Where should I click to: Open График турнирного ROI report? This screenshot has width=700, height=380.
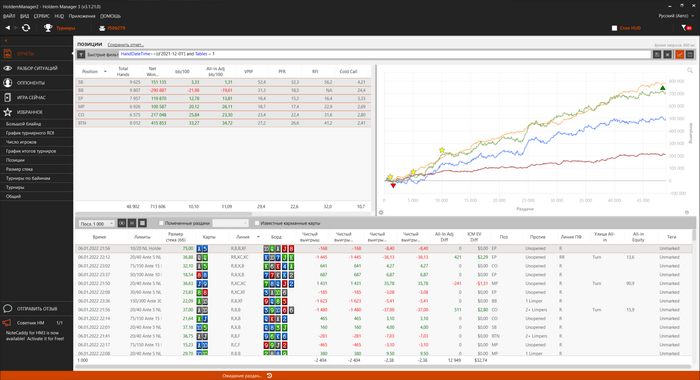30,133
